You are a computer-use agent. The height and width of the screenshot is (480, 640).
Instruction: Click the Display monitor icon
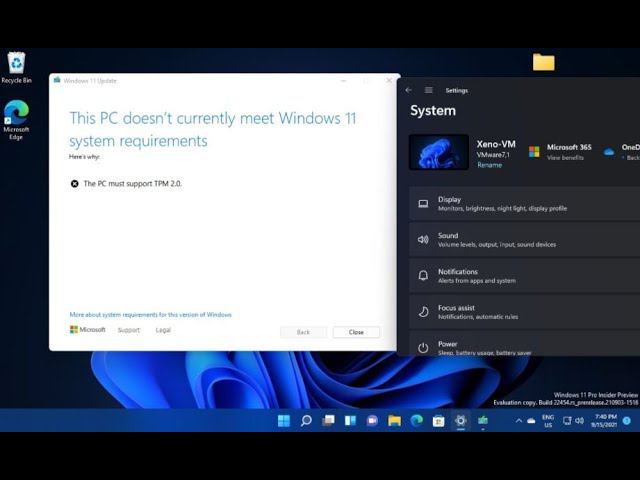coord(423,204)
